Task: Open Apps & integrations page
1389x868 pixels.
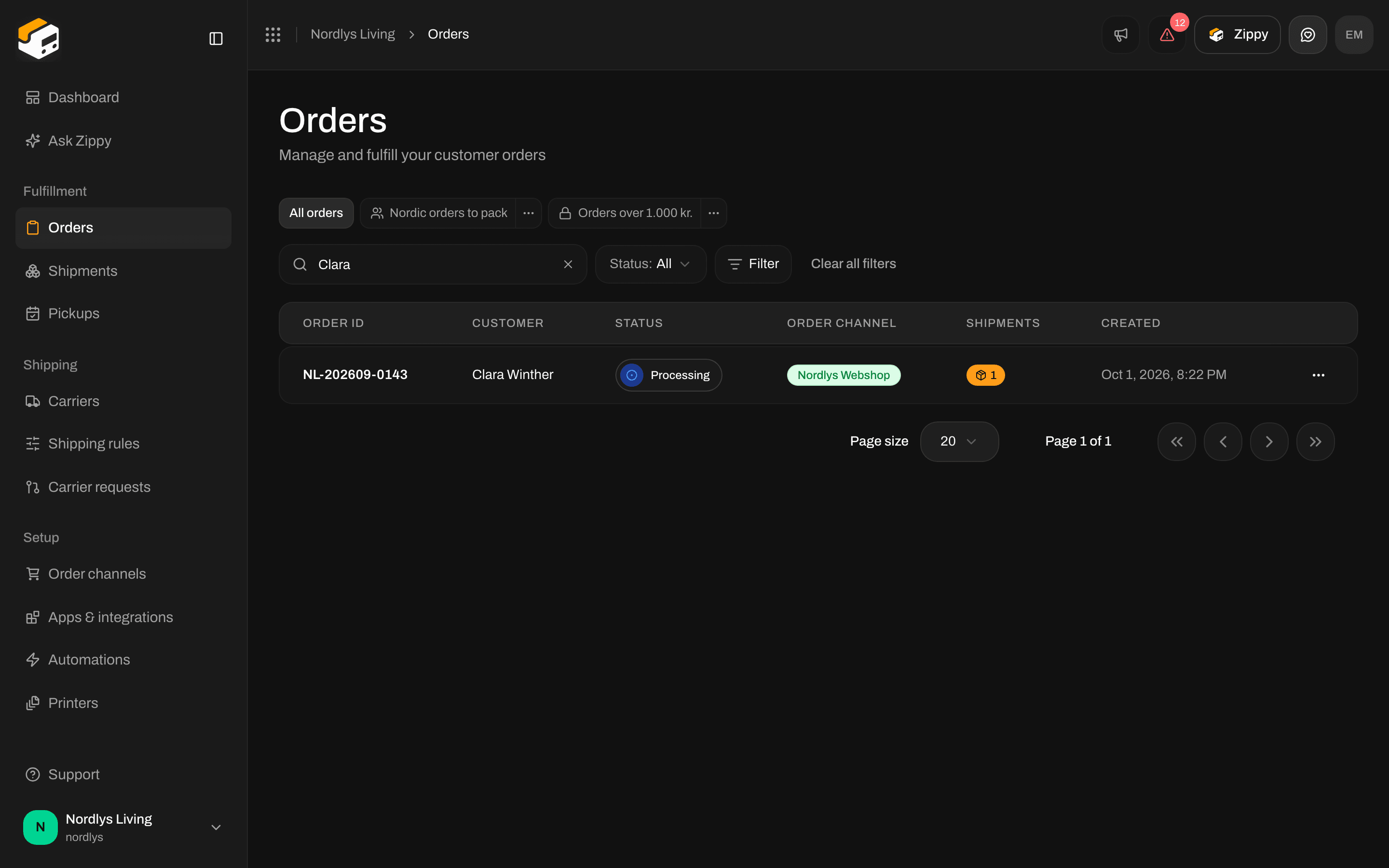Action: tap(123, 617)
